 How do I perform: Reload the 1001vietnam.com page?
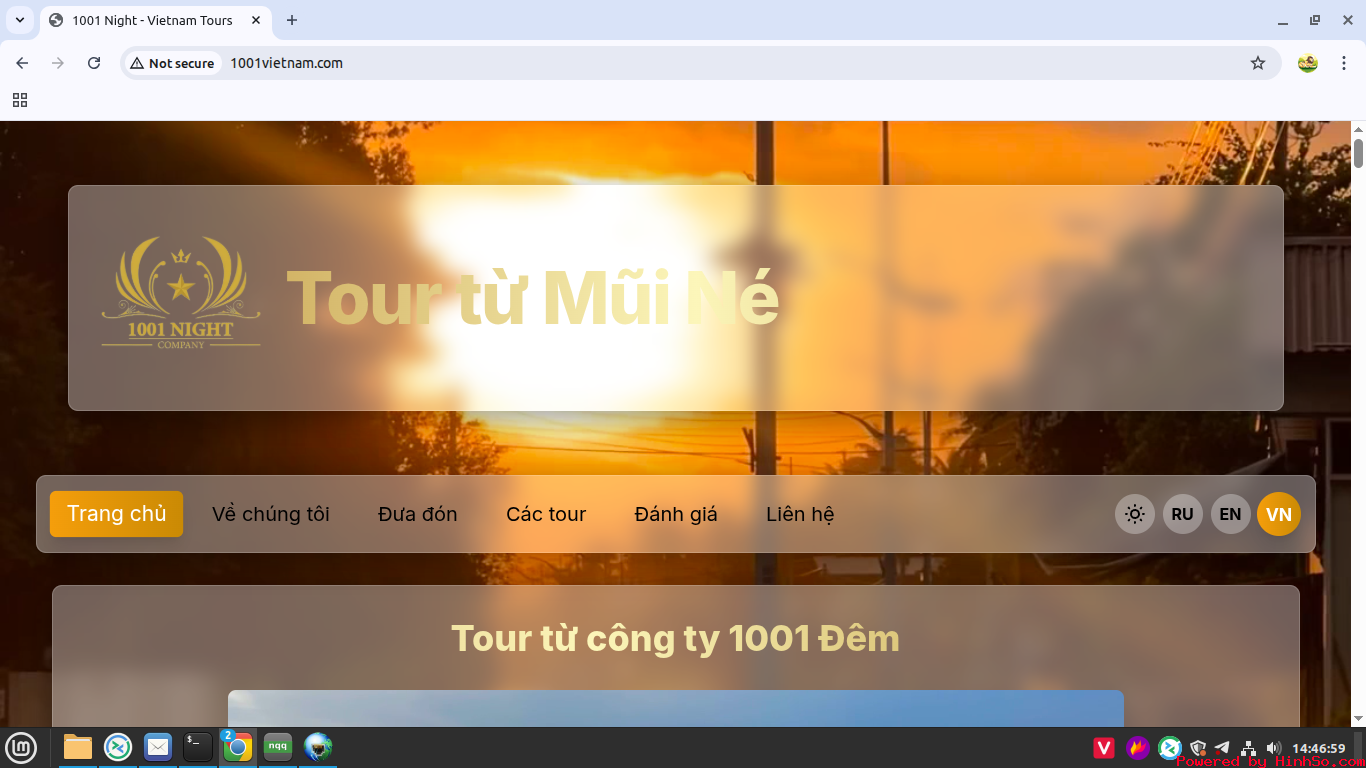(94, 62)
